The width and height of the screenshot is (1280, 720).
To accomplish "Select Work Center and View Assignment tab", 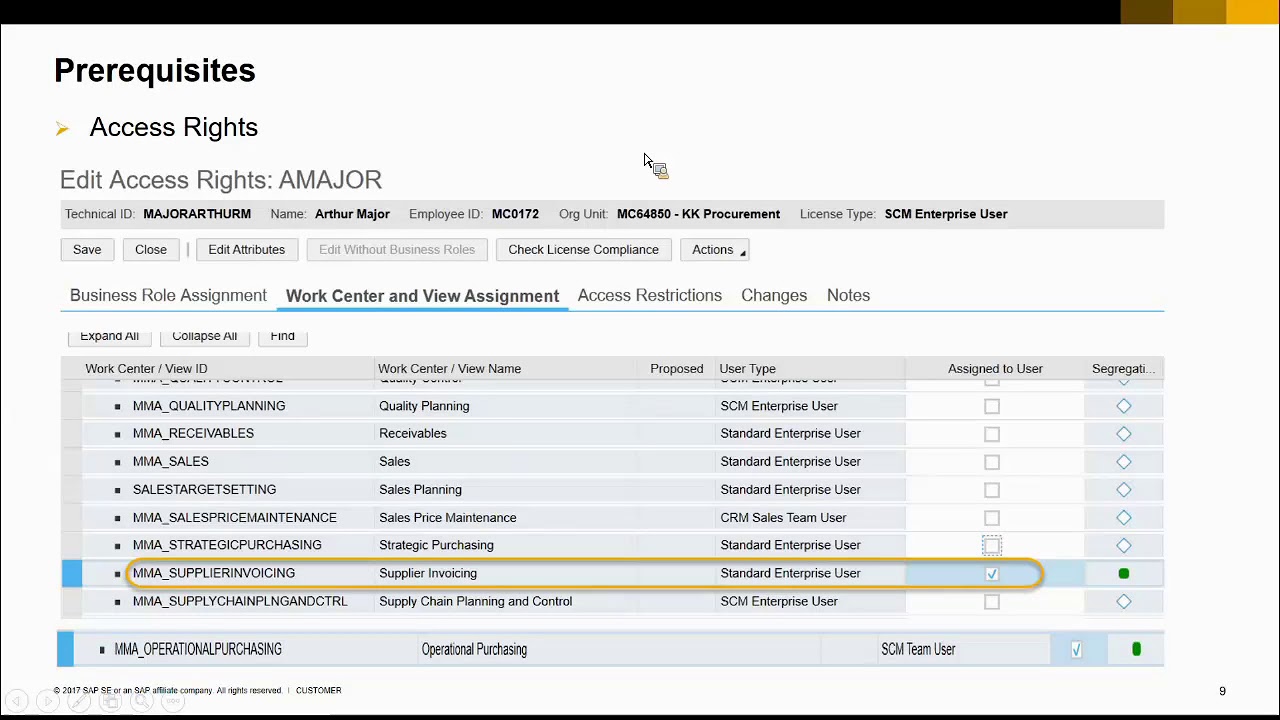I will click(x=422, y=296).
